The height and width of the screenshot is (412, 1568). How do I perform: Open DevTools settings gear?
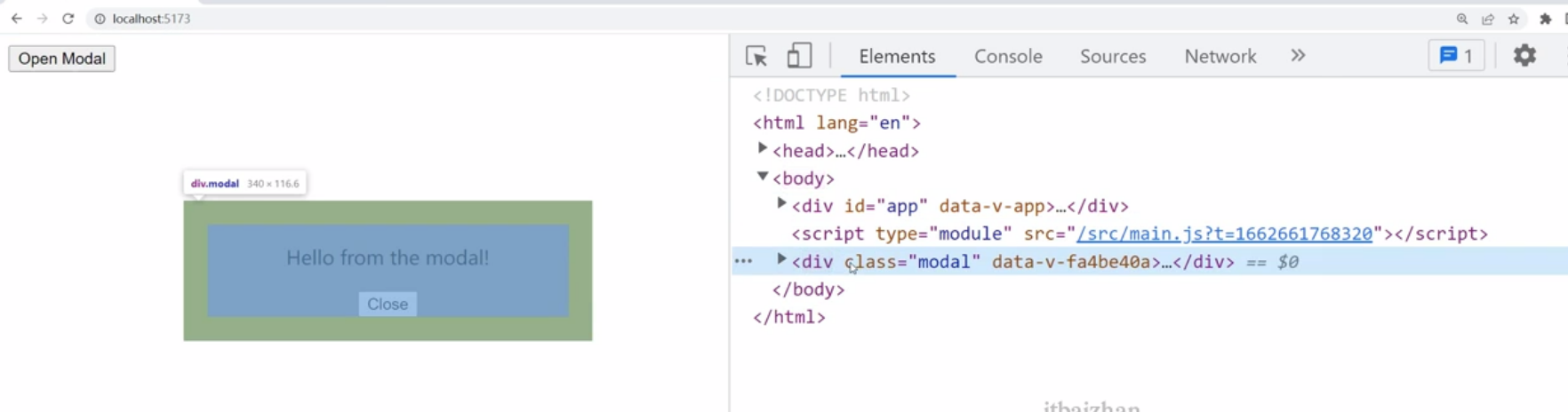pos(1524,56)
